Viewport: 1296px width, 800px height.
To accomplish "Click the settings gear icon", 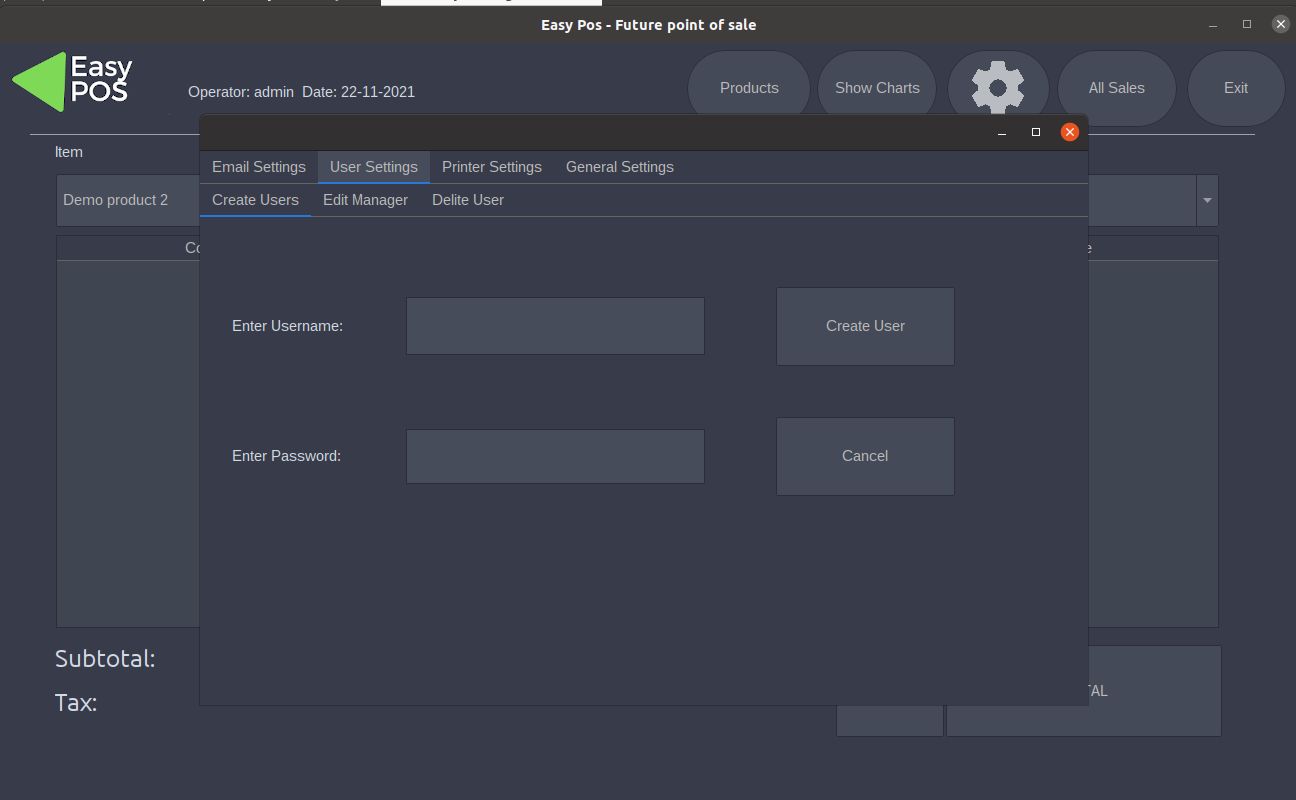I will [x=997, y=88].
